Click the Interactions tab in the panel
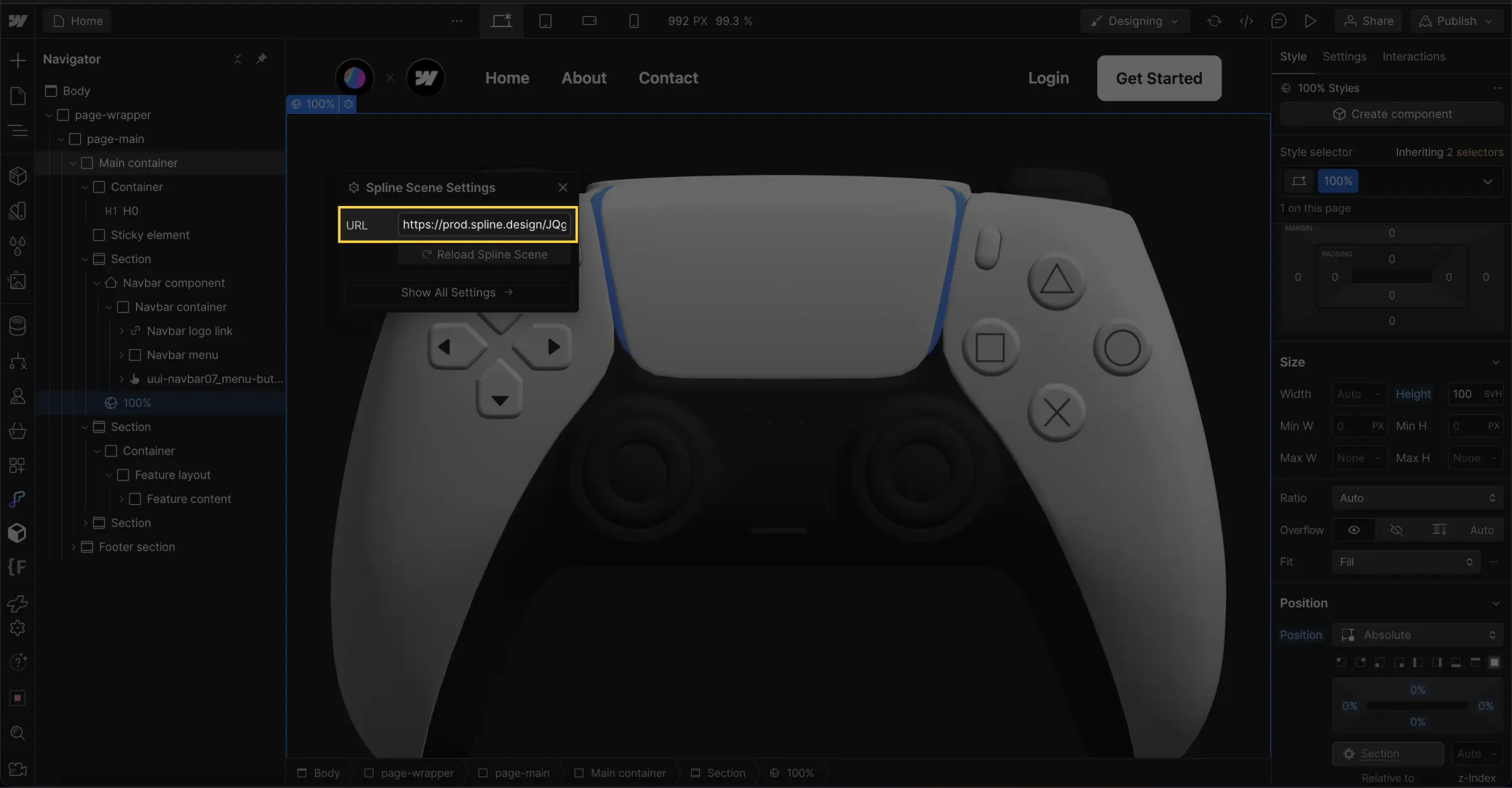The image size is (1512, 788). coord(1414,56)
